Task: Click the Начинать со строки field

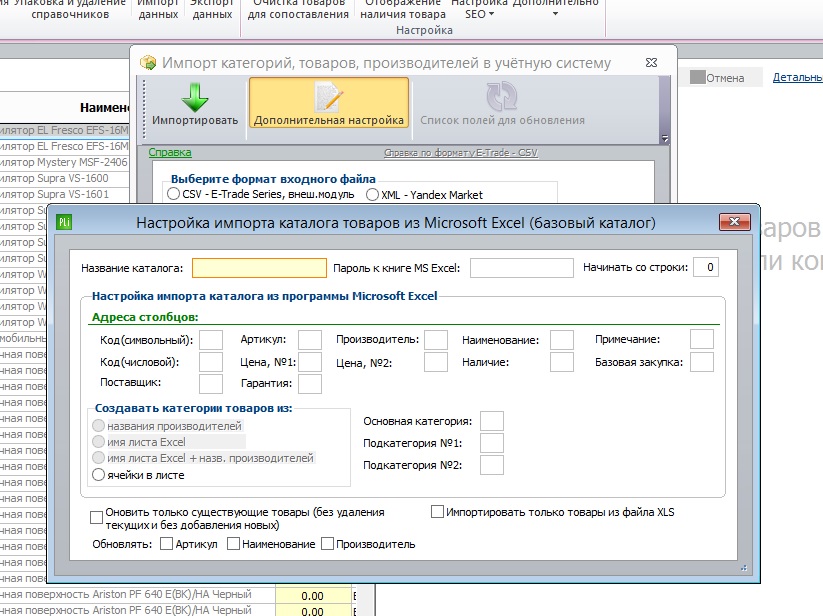Action: coord(706,267)
